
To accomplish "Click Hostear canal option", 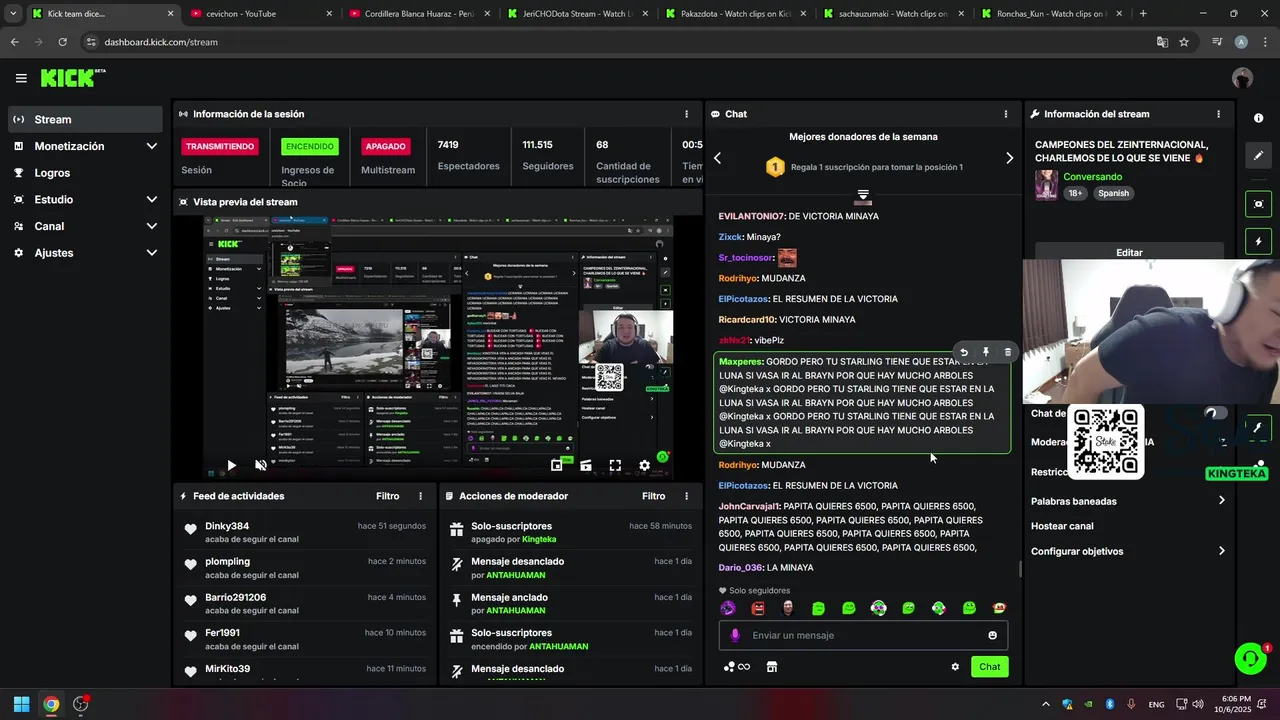I will click(x=1062, y=526).
